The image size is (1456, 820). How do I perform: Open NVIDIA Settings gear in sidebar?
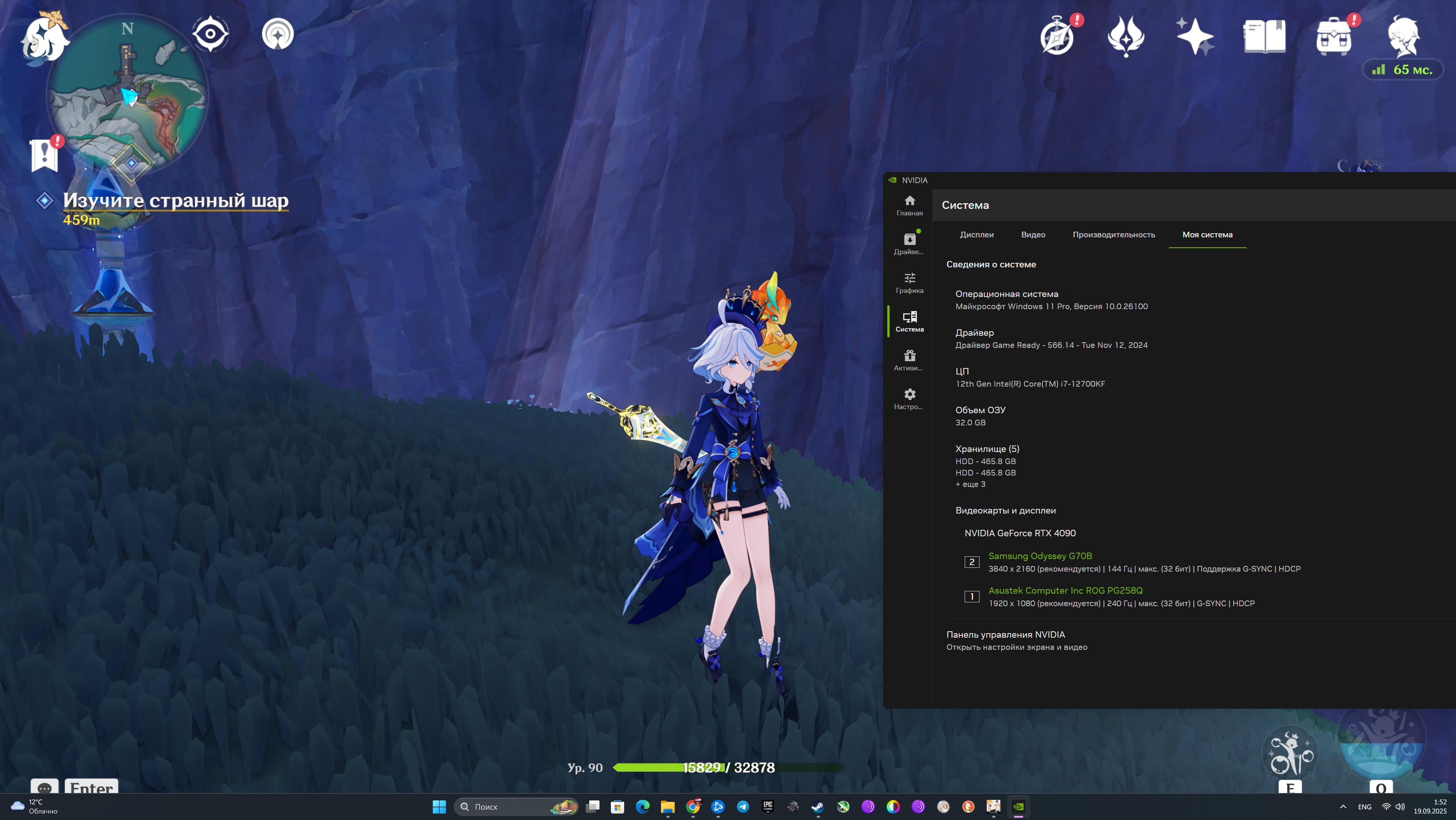coord(909,398)
